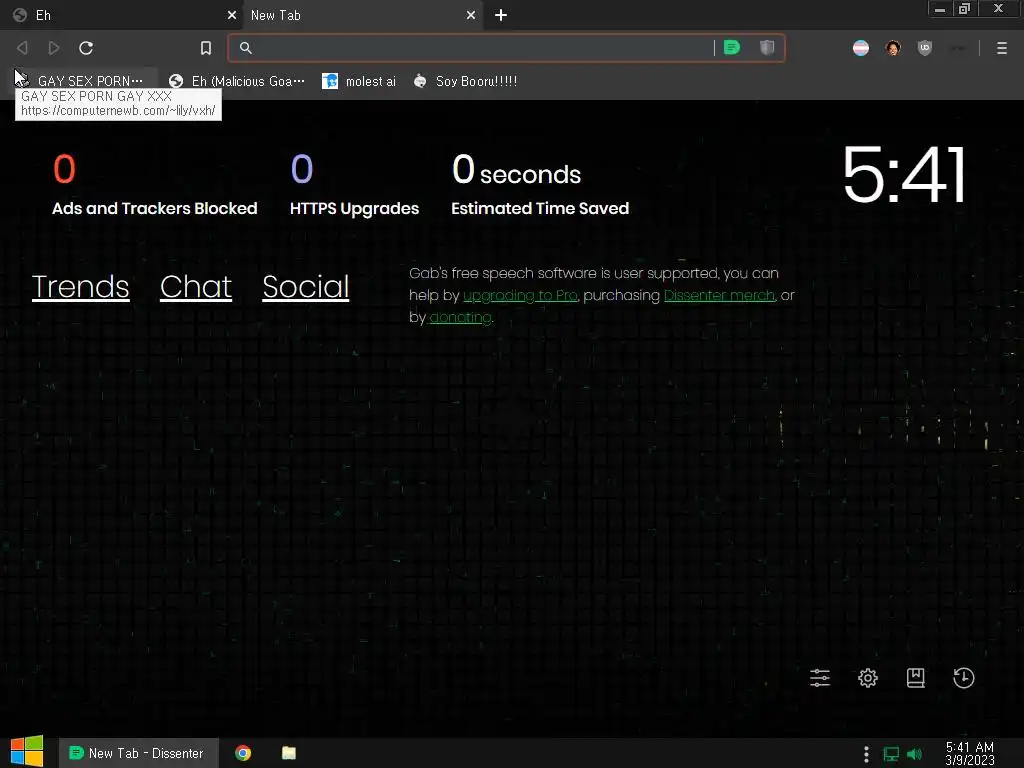Open the Chat link
The width and height of the screenshot is (1024, 768).
[196, 287]
